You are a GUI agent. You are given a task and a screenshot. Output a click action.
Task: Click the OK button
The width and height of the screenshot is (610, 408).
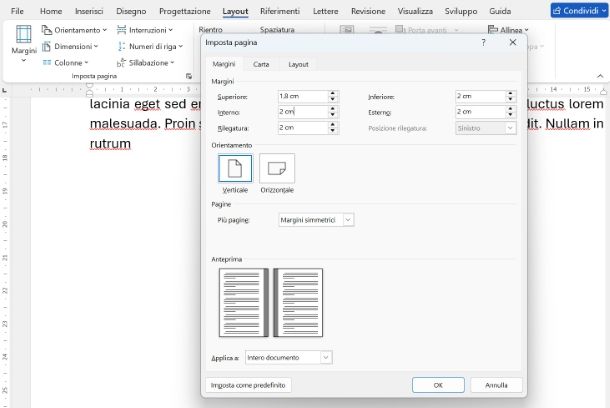[x=438, y=385]
